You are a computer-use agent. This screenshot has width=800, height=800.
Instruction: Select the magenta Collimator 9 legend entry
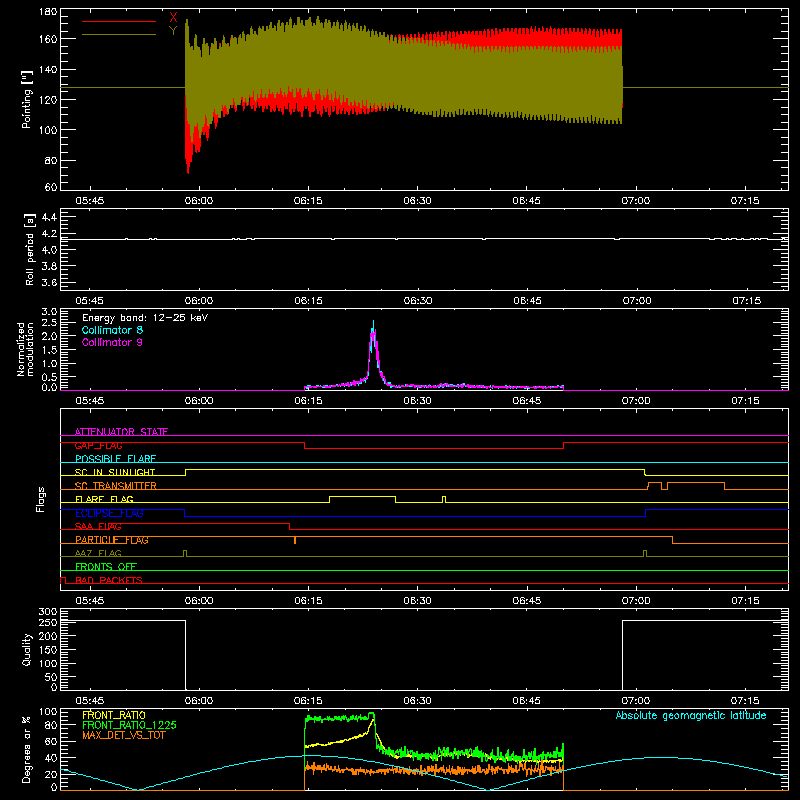(x=112, y=342)
